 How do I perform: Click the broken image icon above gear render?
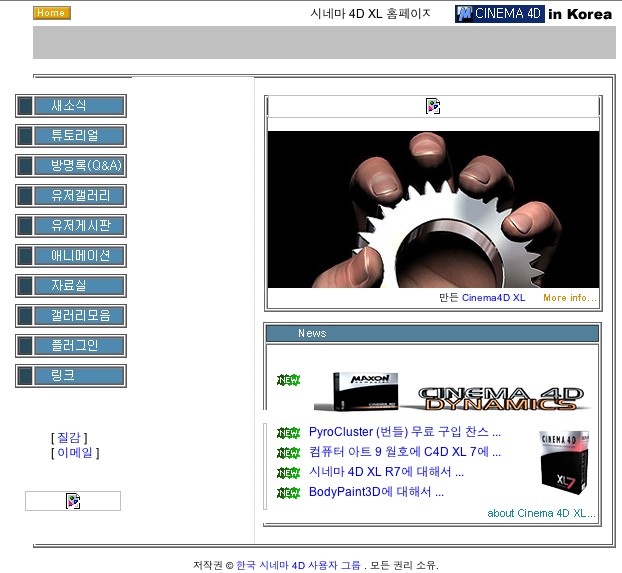pyautogui.click(x=433, y=106)
